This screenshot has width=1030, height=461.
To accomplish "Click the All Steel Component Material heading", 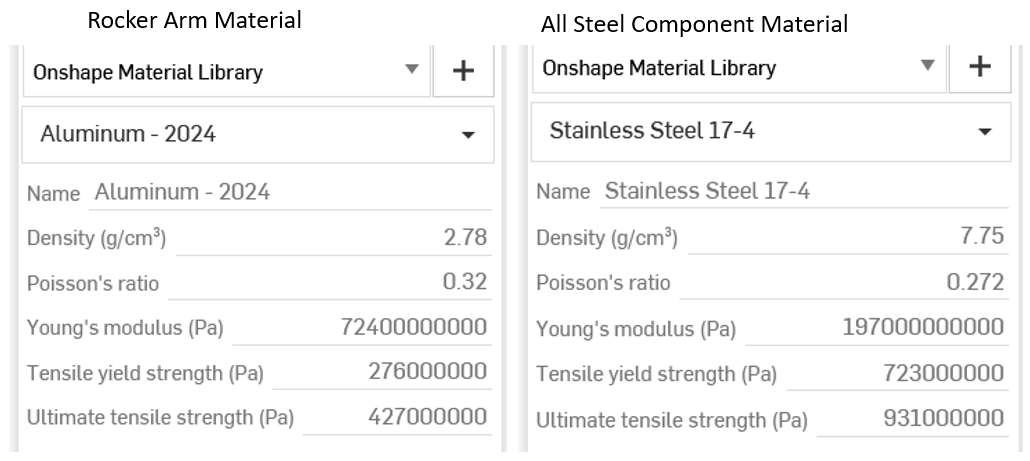I will tap(694, 24).
